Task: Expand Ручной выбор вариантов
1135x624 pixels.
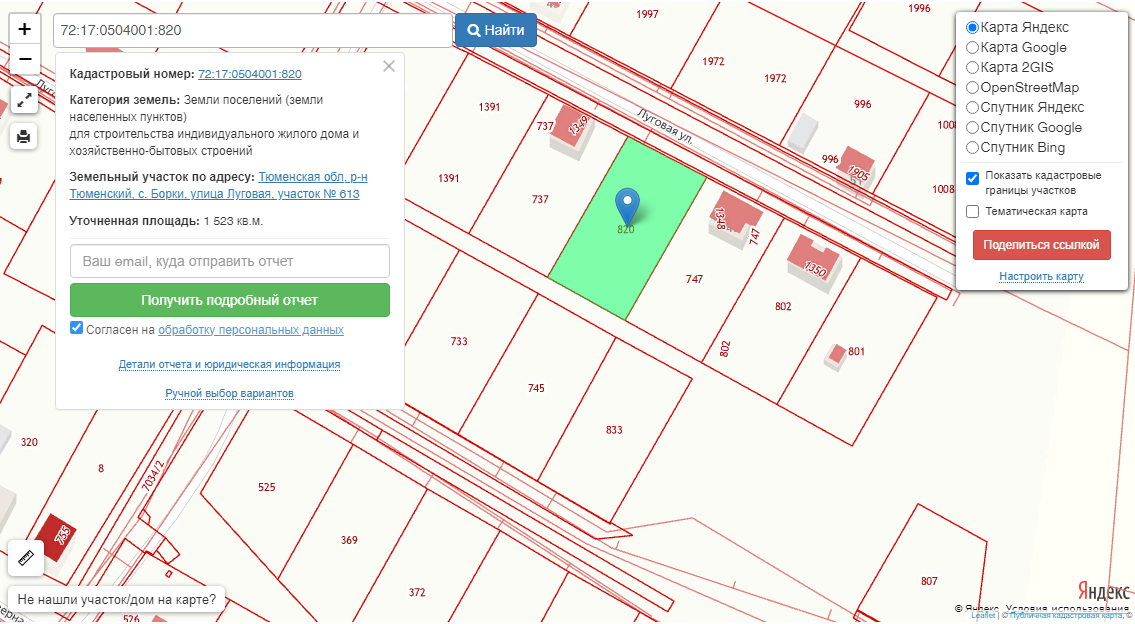Action: [x=229, y=393]
